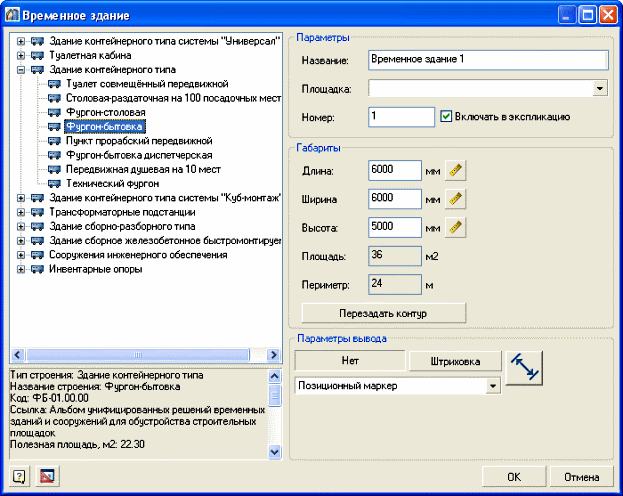Viewport: 623px width, 496px height.
Task: Click the red image icon beside help button
Action: (47, 476)
